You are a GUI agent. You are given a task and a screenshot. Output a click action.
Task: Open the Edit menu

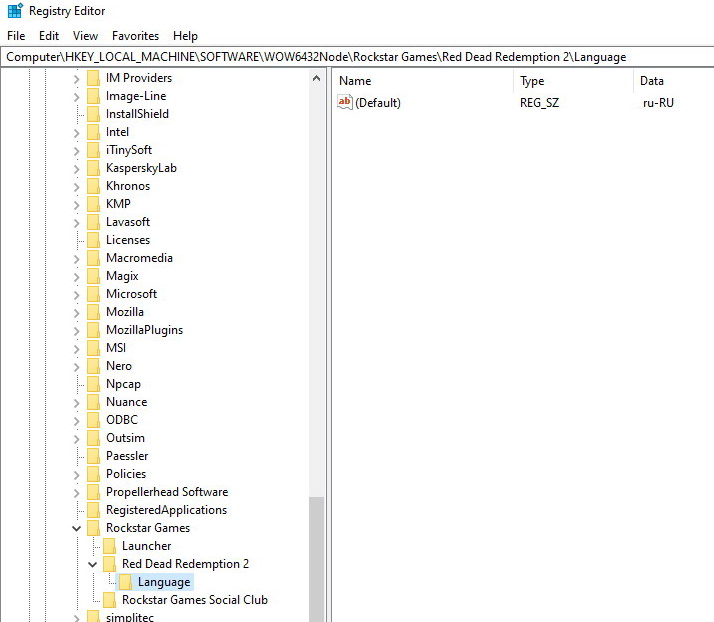(49, 36)
